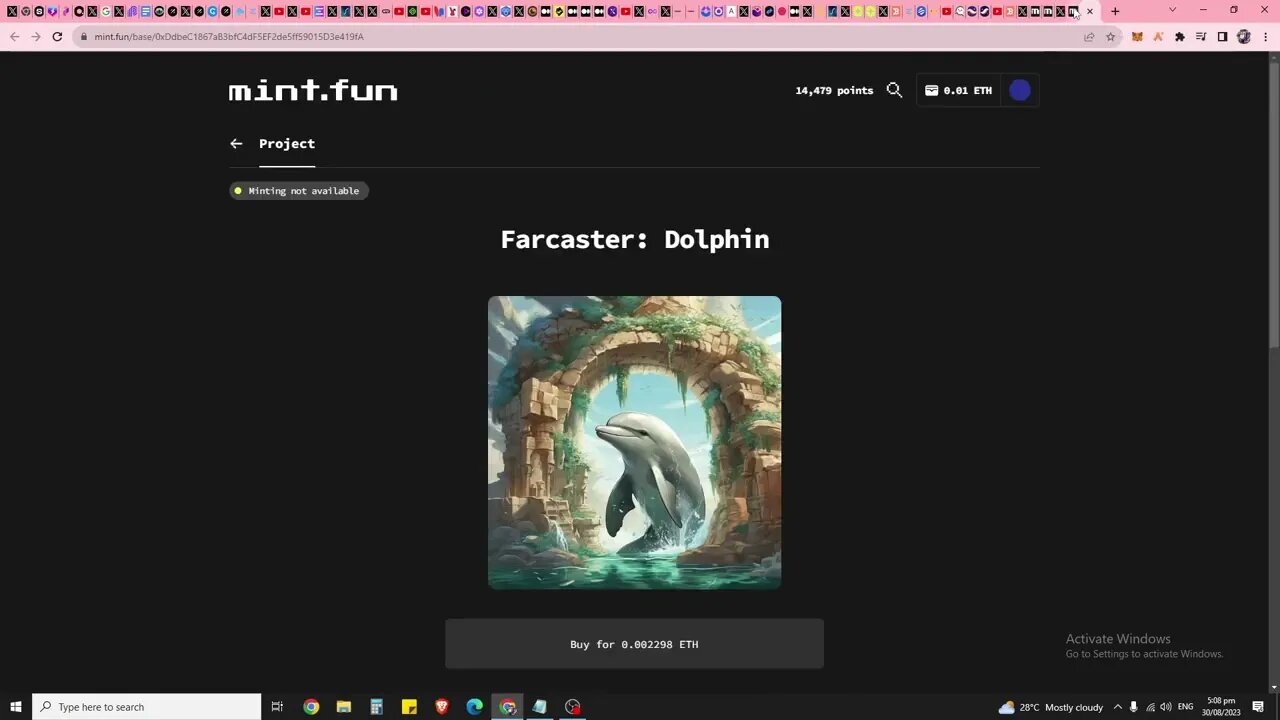Open the dolphin NFT artwork image

(634, 442)
